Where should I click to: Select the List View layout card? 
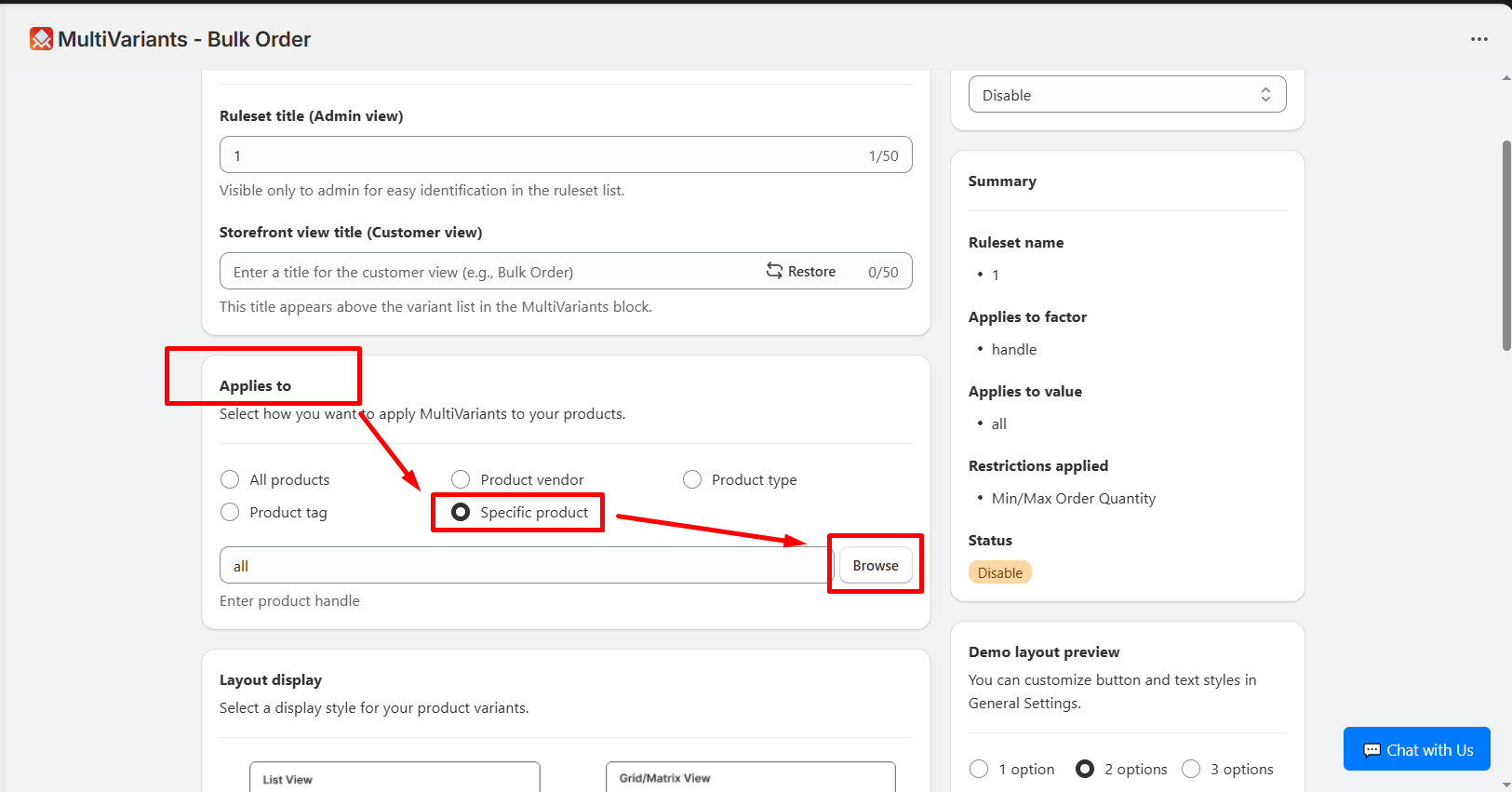coord(395,776)
